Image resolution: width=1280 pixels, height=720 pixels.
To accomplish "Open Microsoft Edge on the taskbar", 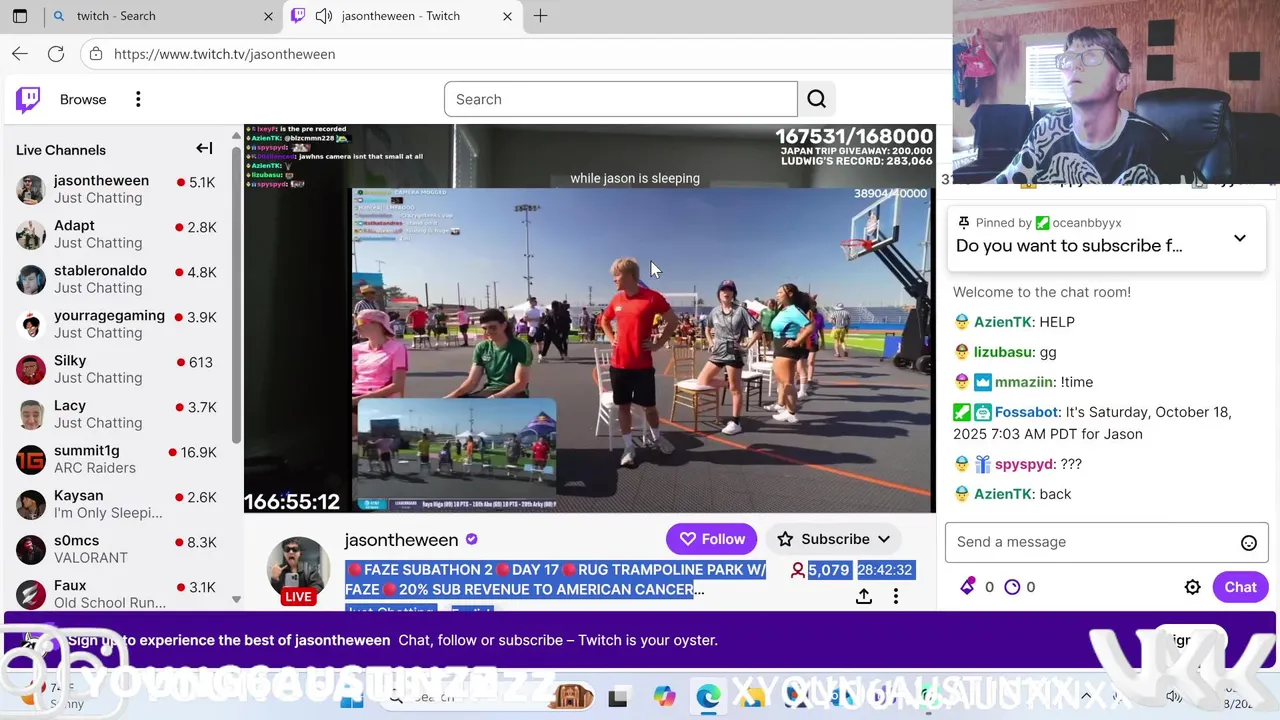I will point(708,697).
